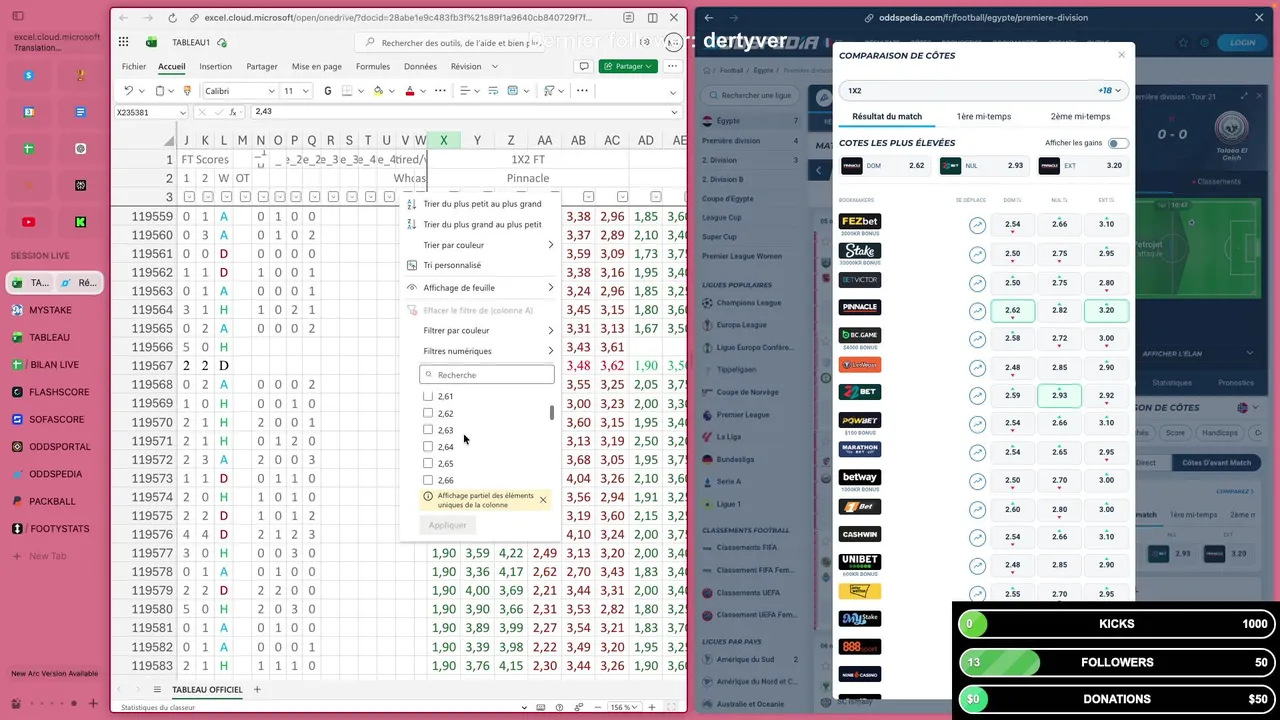The height and width of the screenshot is (720, 1280).
Task: Dismiss the Affichage partiel warning
Action: click(x=543, y=500)
